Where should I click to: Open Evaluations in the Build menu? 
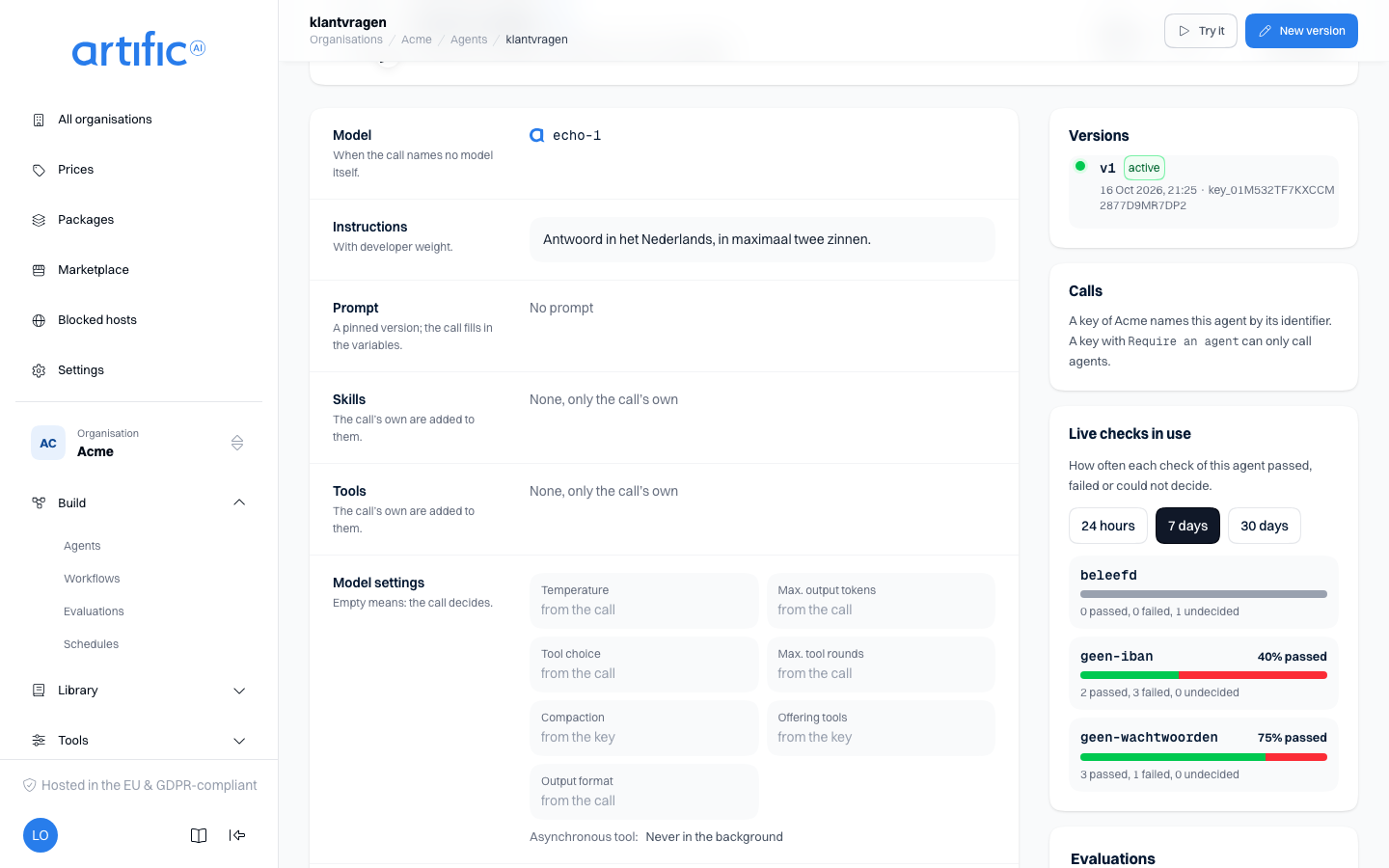click(x=94, y=611)
